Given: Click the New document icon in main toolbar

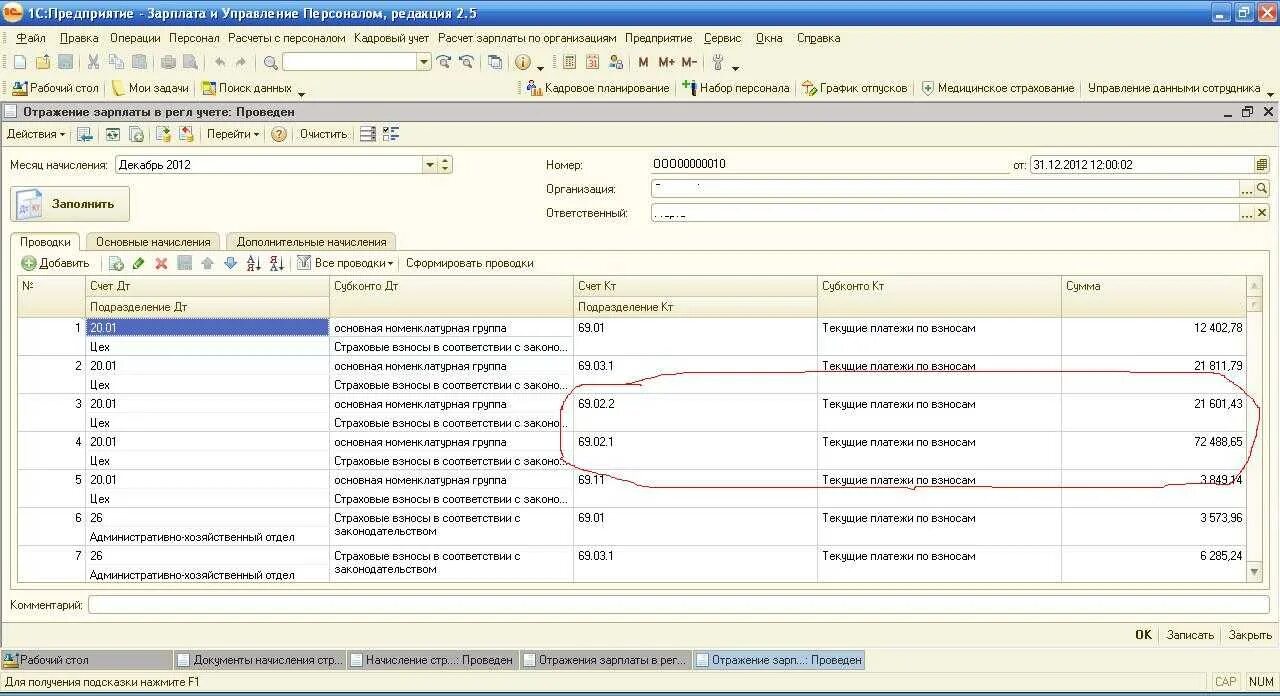Looking at the screenshot, I should click(x=19, y=62).
